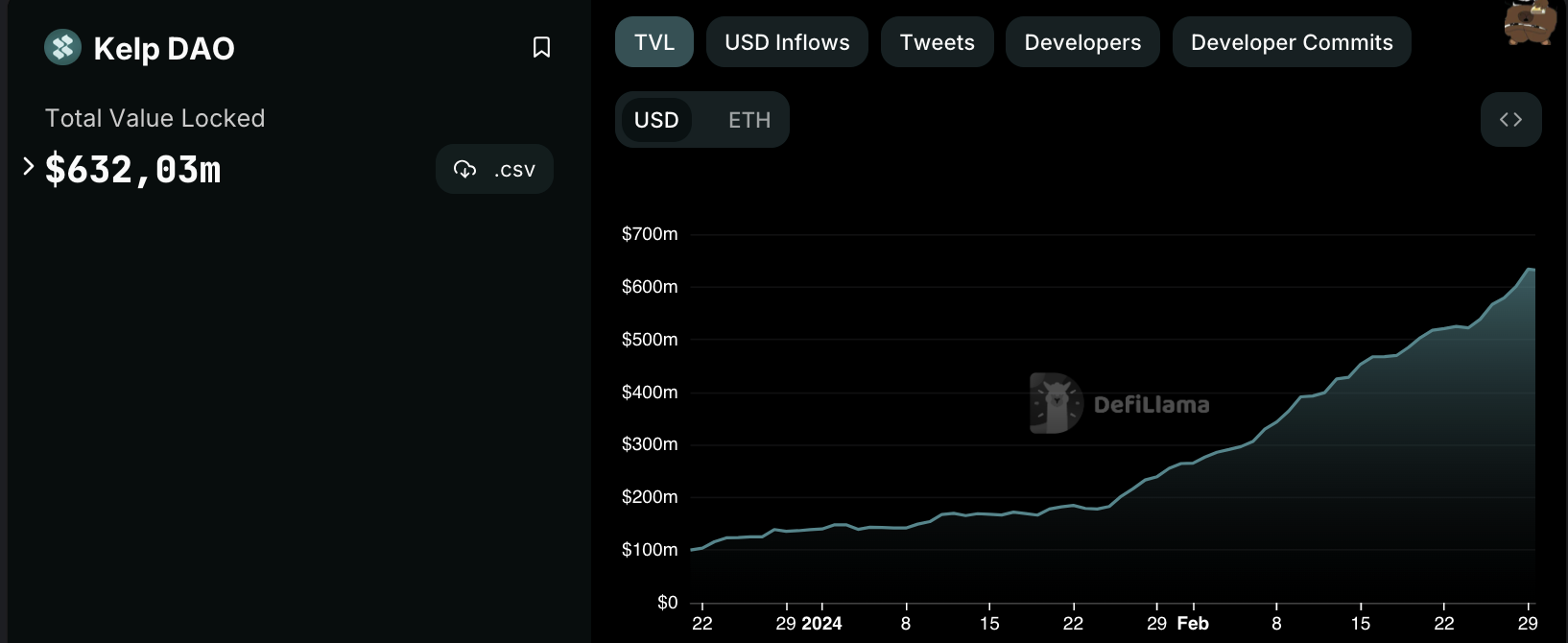Click the Kelp DAO logo icon

(63, 47)
